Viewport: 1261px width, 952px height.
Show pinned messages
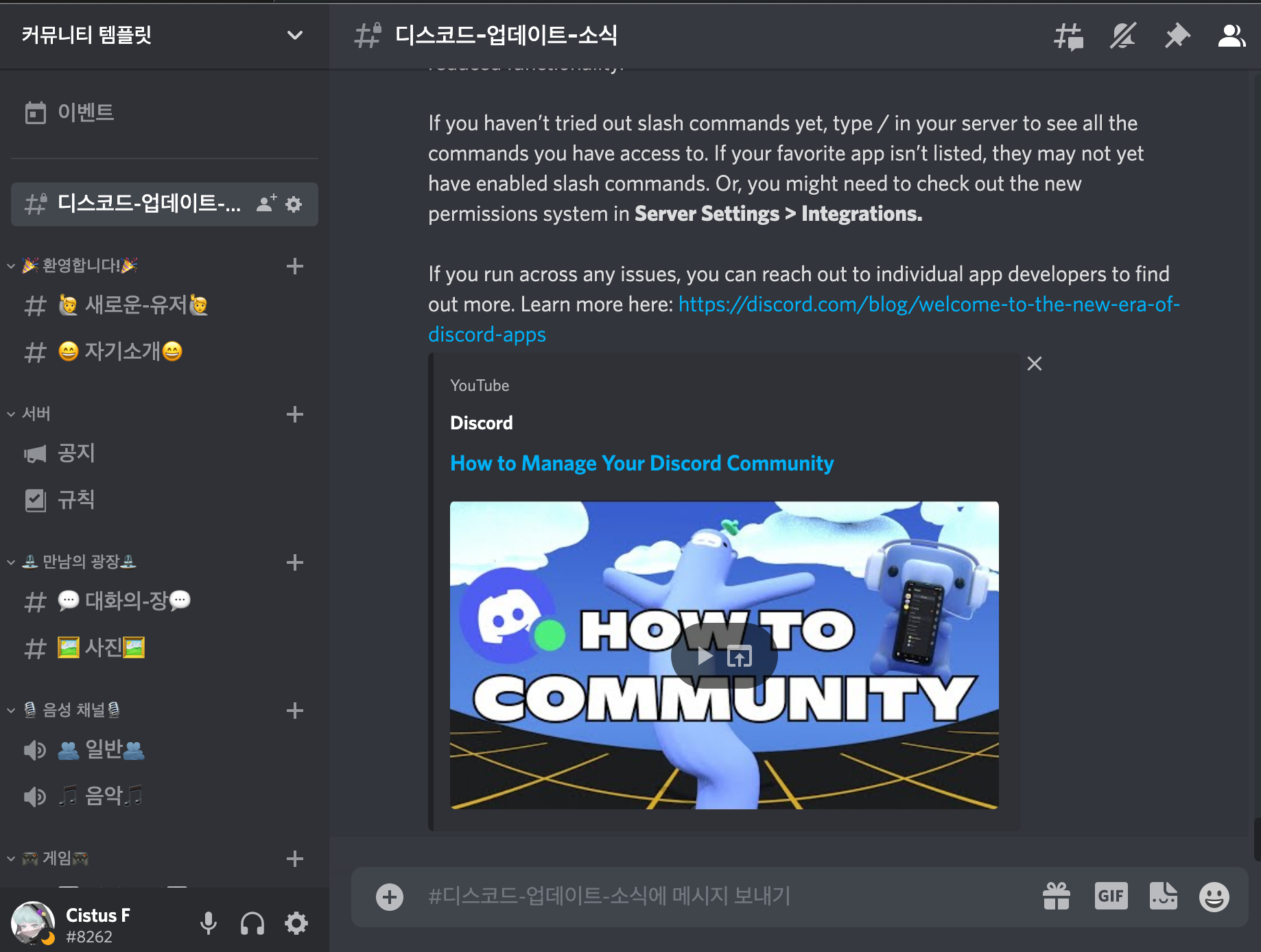pyautogui.click(x=1177, y=36)
